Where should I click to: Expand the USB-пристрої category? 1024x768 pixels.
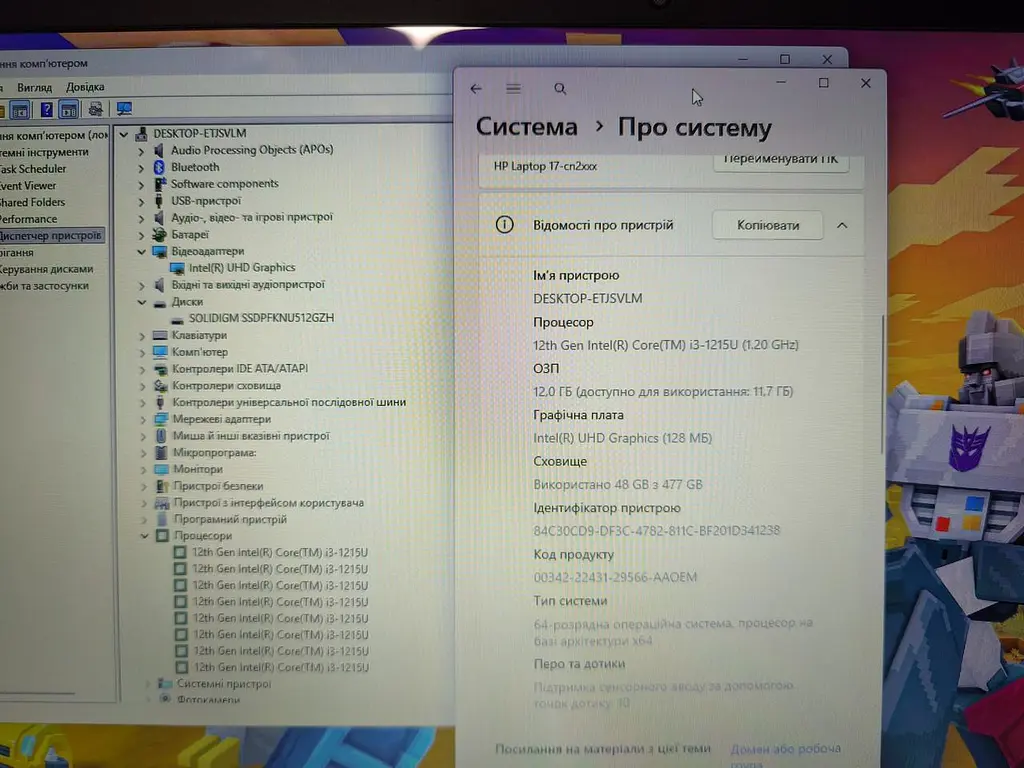point(141,202)
